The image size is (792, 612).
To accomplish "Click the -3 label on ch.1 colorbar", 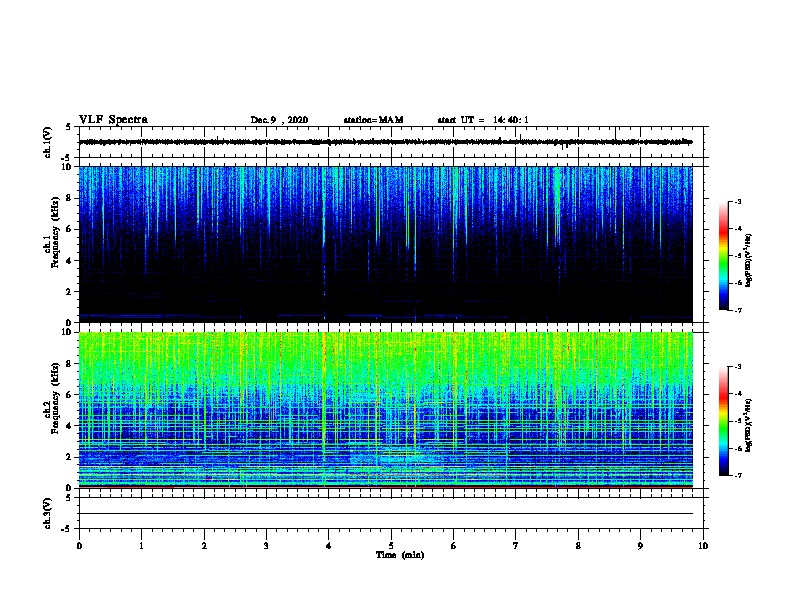I will (x=738, y=202).
